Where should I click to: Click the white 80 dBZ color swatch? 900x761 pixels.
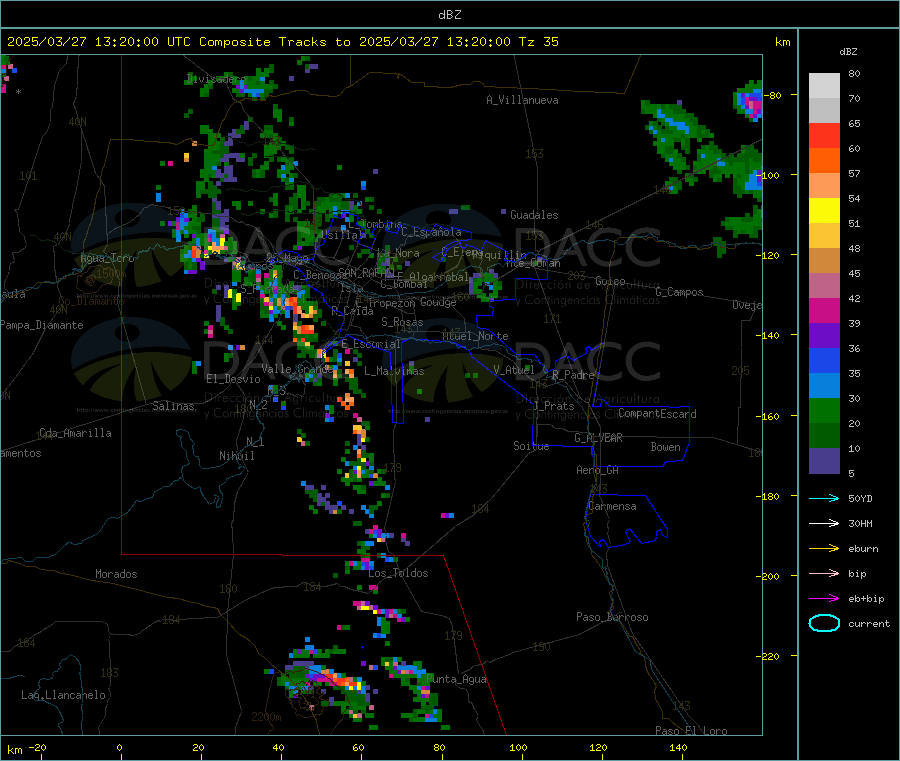[x=824, y=86]
